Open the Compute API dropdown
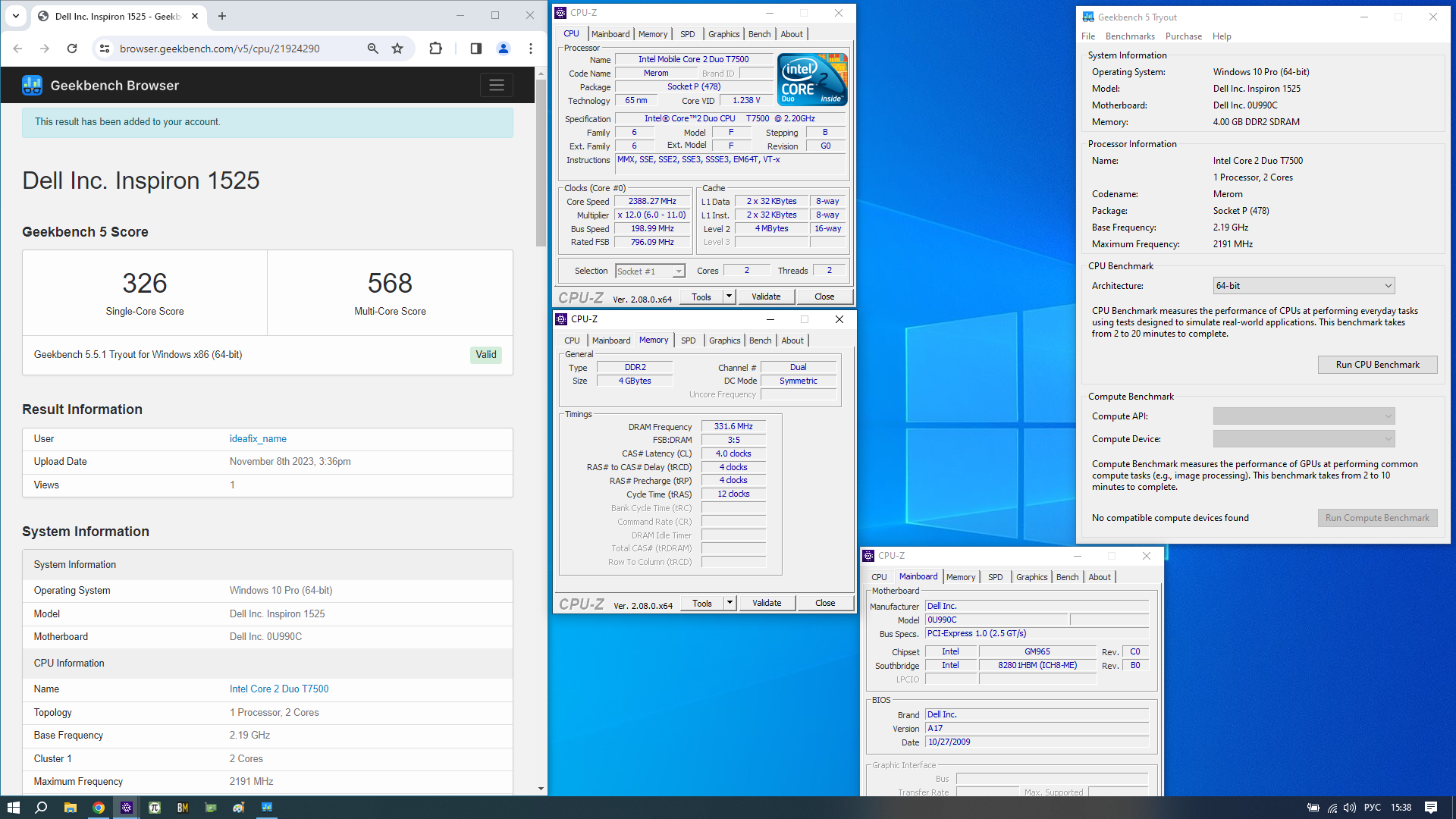 coord(1304,416)
